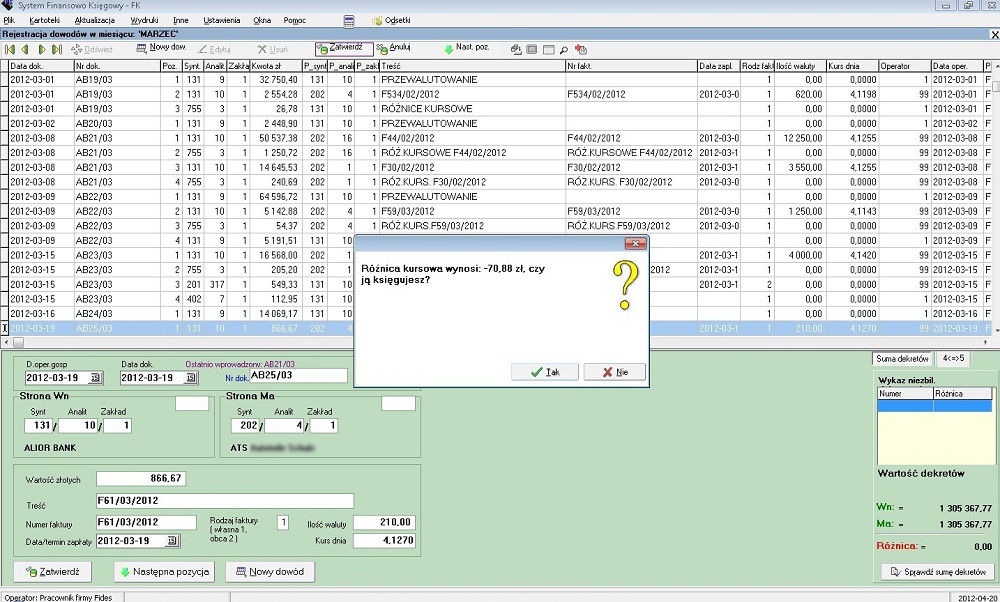The height and width of the screenshot is (602, 1000).
Task: Click Zatwierdź button at bottom form
Action: click(52, 571)
